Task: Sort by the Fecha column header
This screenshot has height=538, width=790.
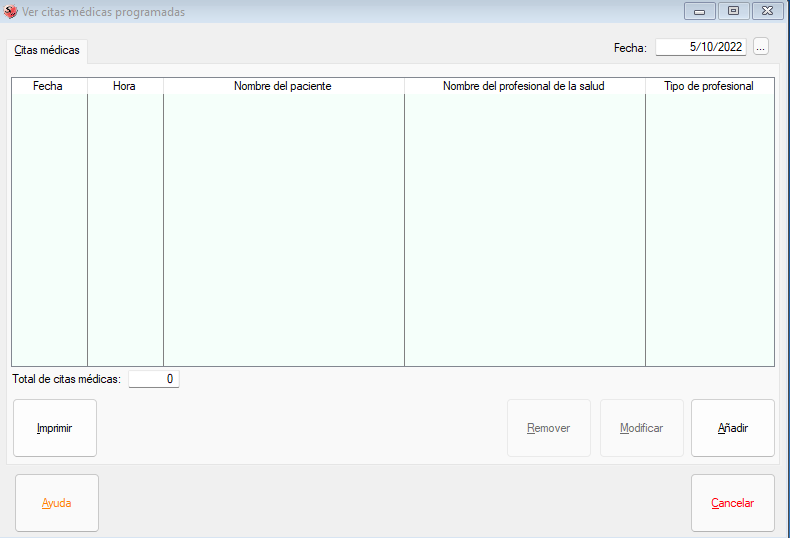Action: (x=48, y=86)
